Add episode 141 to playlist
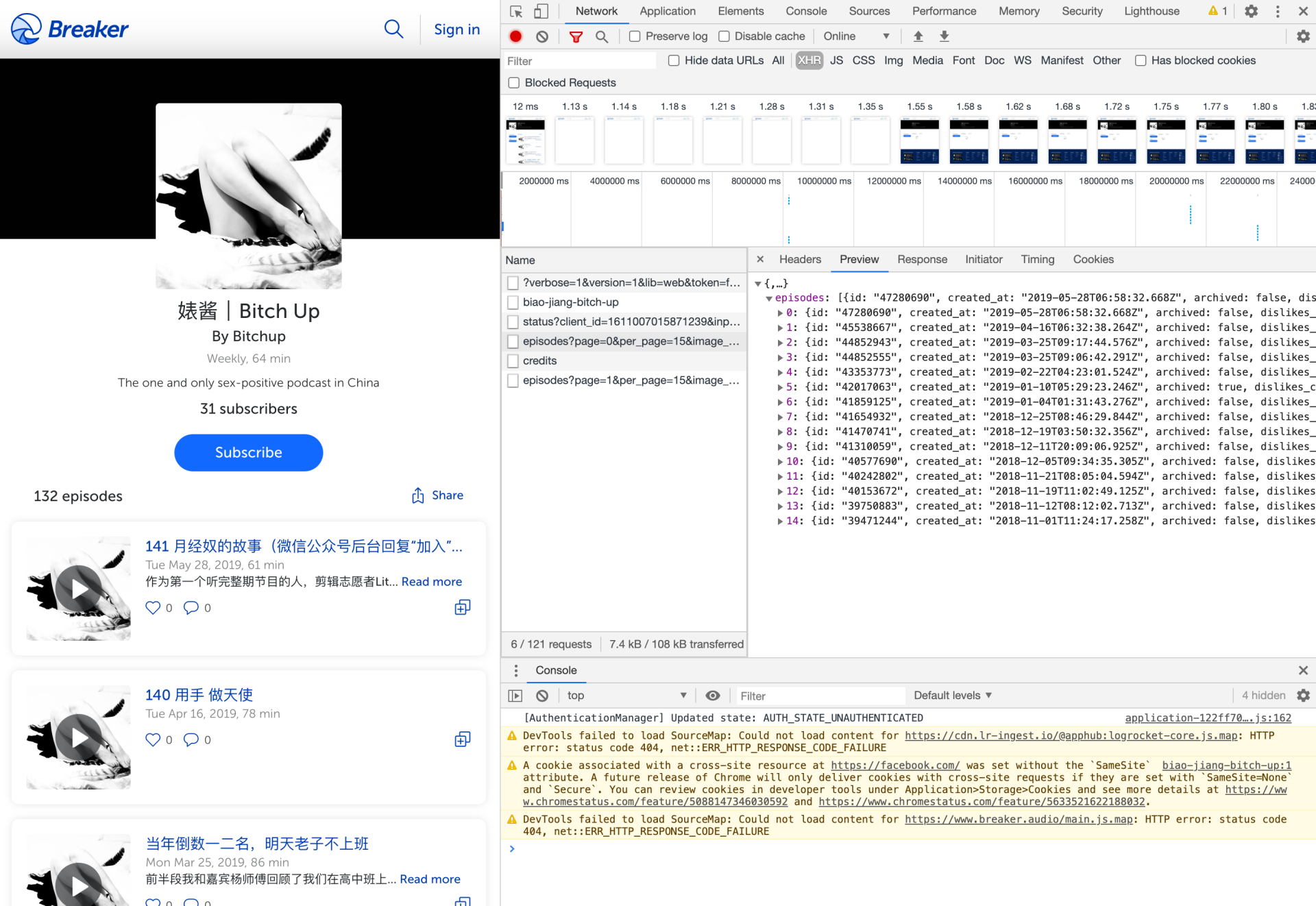This screenshot has width=1316, height=906. (x=463, y=608)
